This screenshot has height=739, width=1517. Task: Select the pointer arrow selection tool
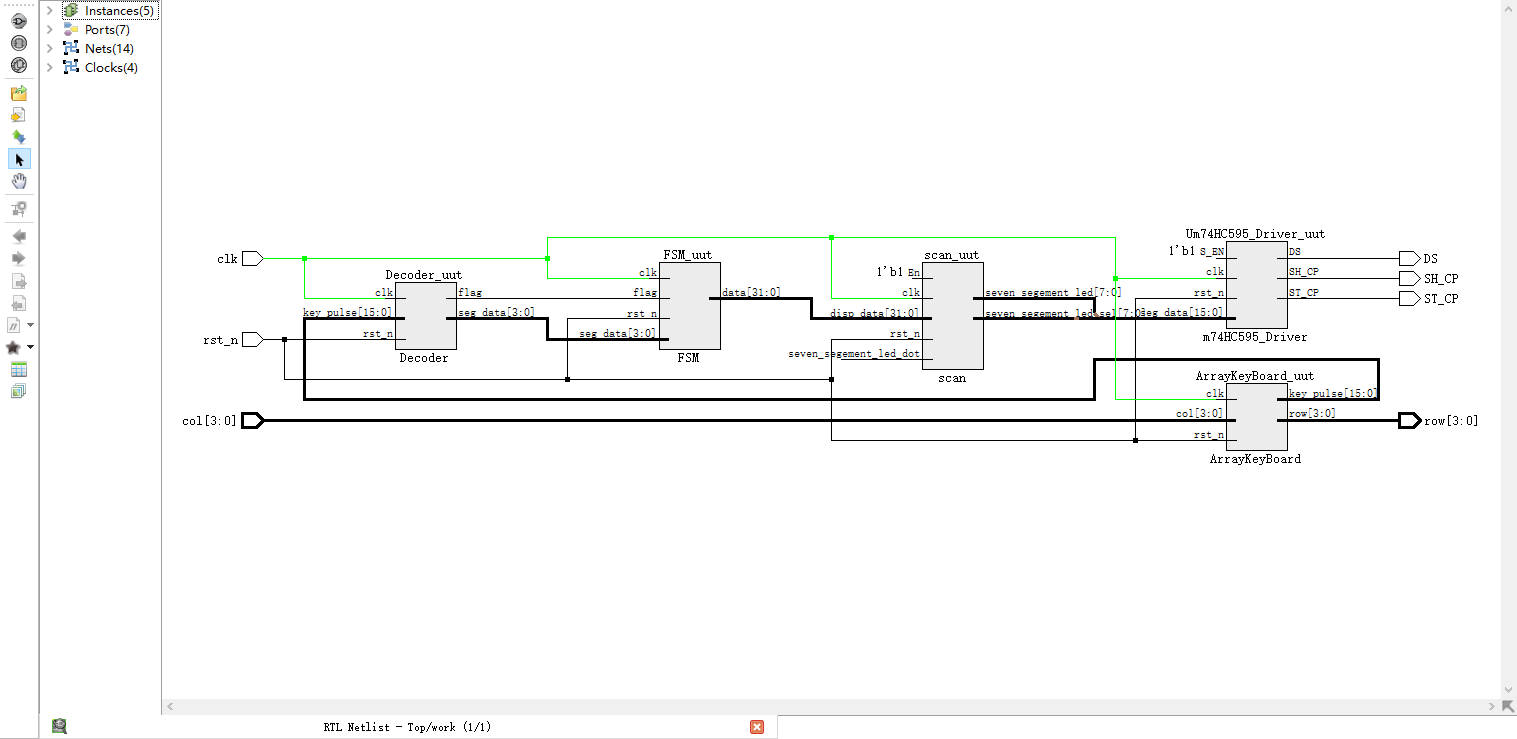(19, 159)
